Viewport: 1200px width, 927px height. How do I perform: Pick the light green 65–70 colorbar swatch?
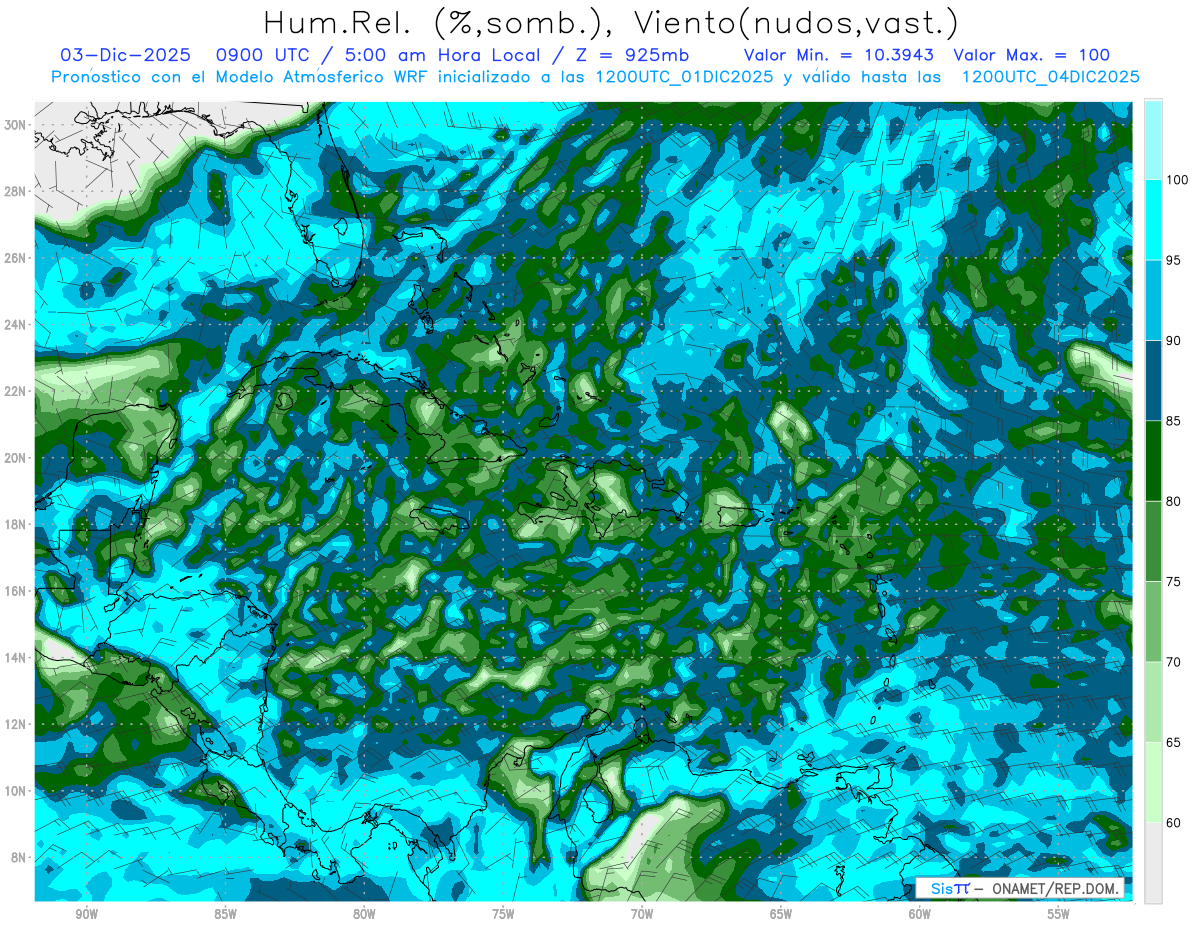[x=1153, y=702]
